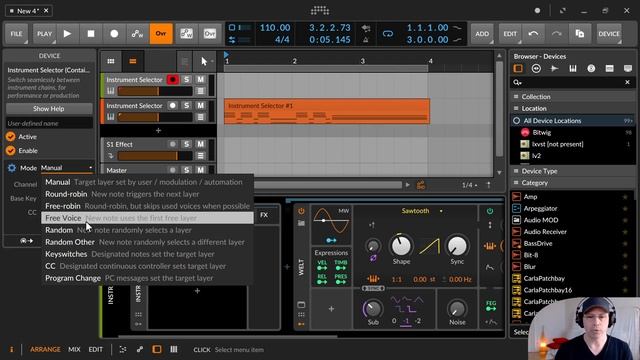Select the Arpeggiator category
Viewport: 640px width, 360px height.
(x=573, y=208)
